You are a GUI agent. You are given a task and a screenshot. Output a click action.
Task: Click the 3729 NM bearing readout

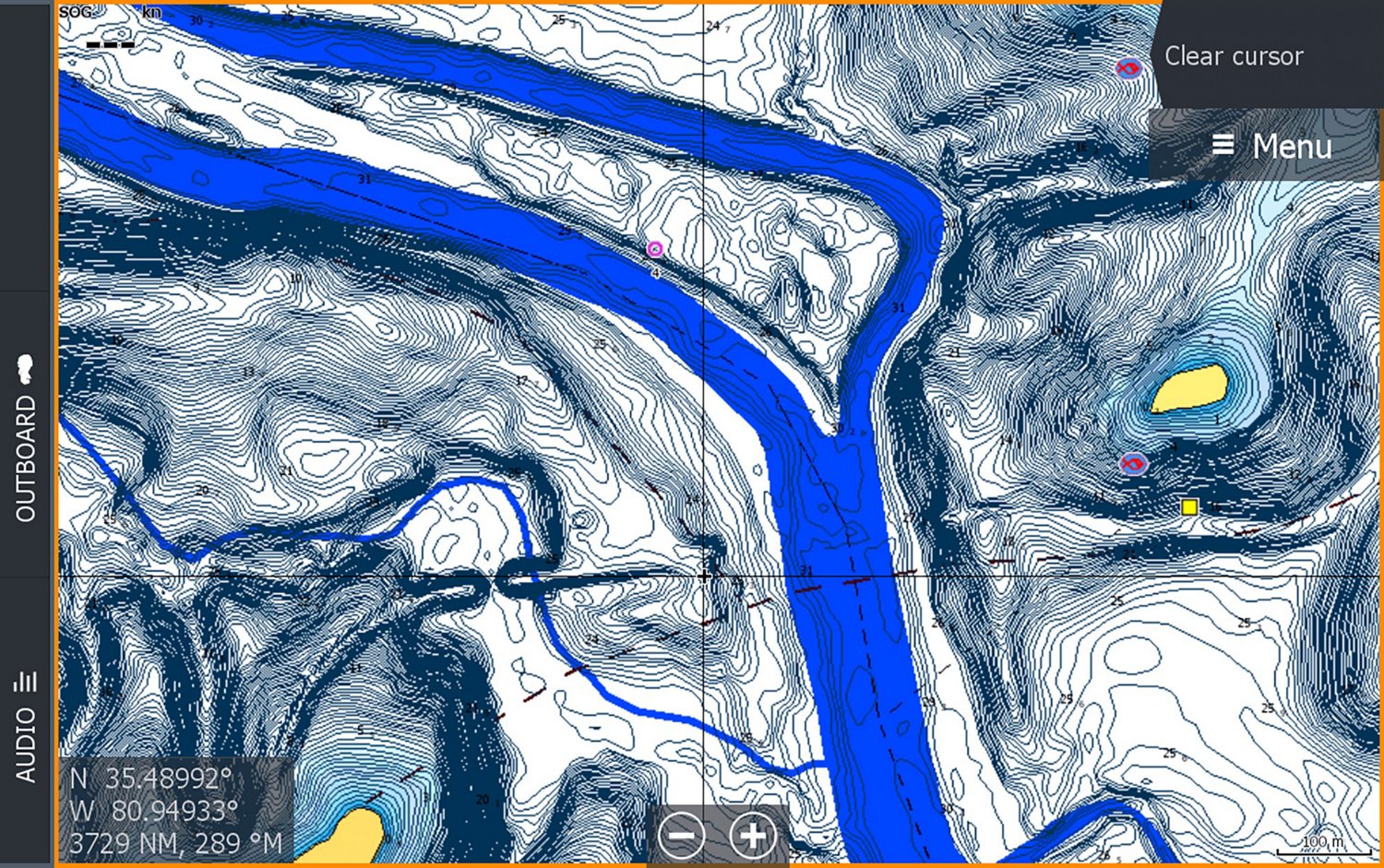click(175, 842)
